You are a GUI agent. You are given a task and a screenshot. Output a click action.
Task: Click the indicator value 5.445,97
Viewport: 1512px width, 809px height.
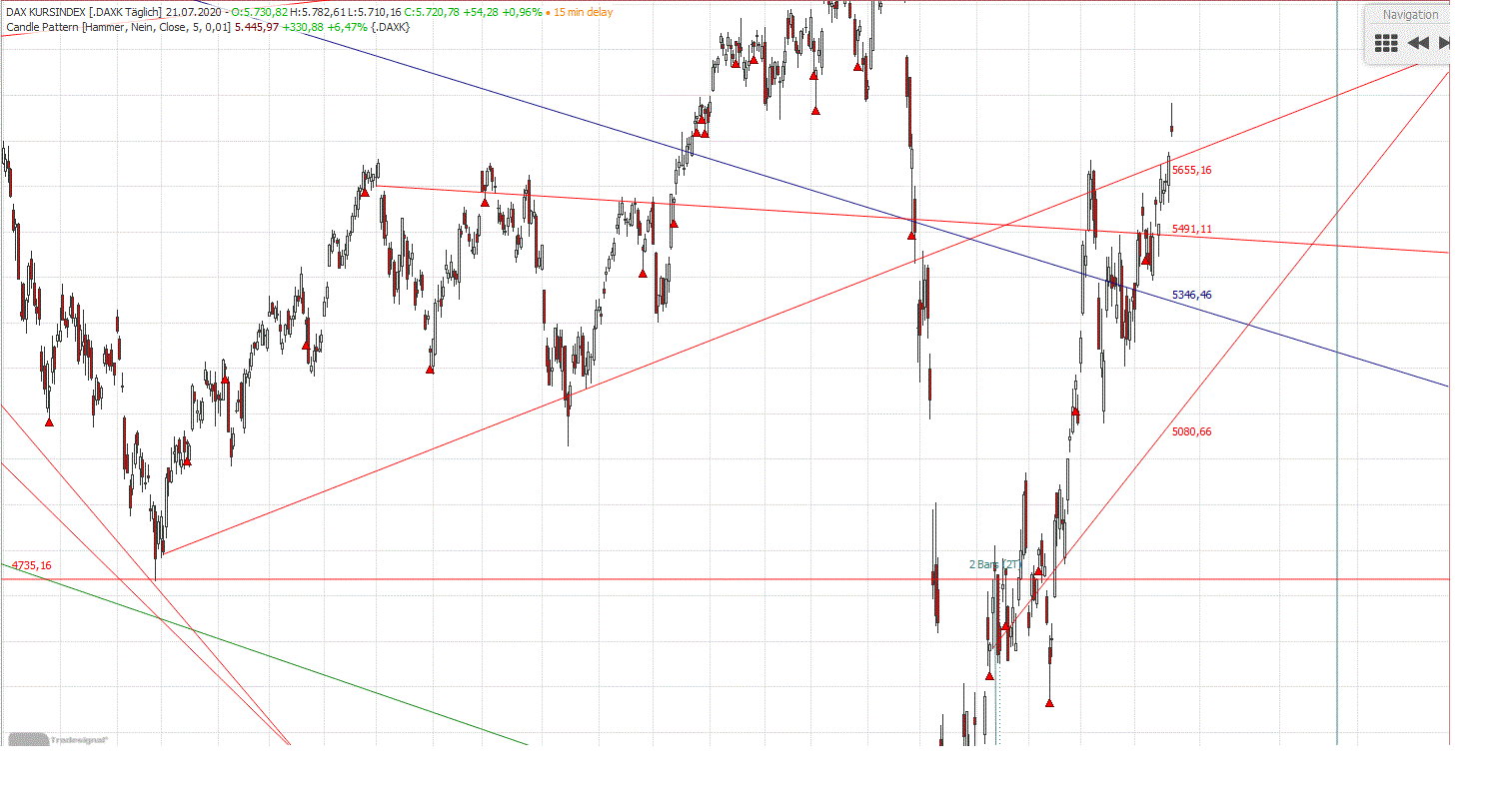(x=257, y=27)
